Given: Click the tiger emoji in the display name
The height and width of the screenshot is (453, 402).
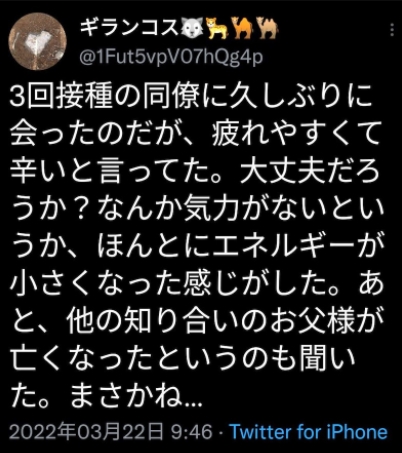Looking at the screenshot, I should (217, 28).
